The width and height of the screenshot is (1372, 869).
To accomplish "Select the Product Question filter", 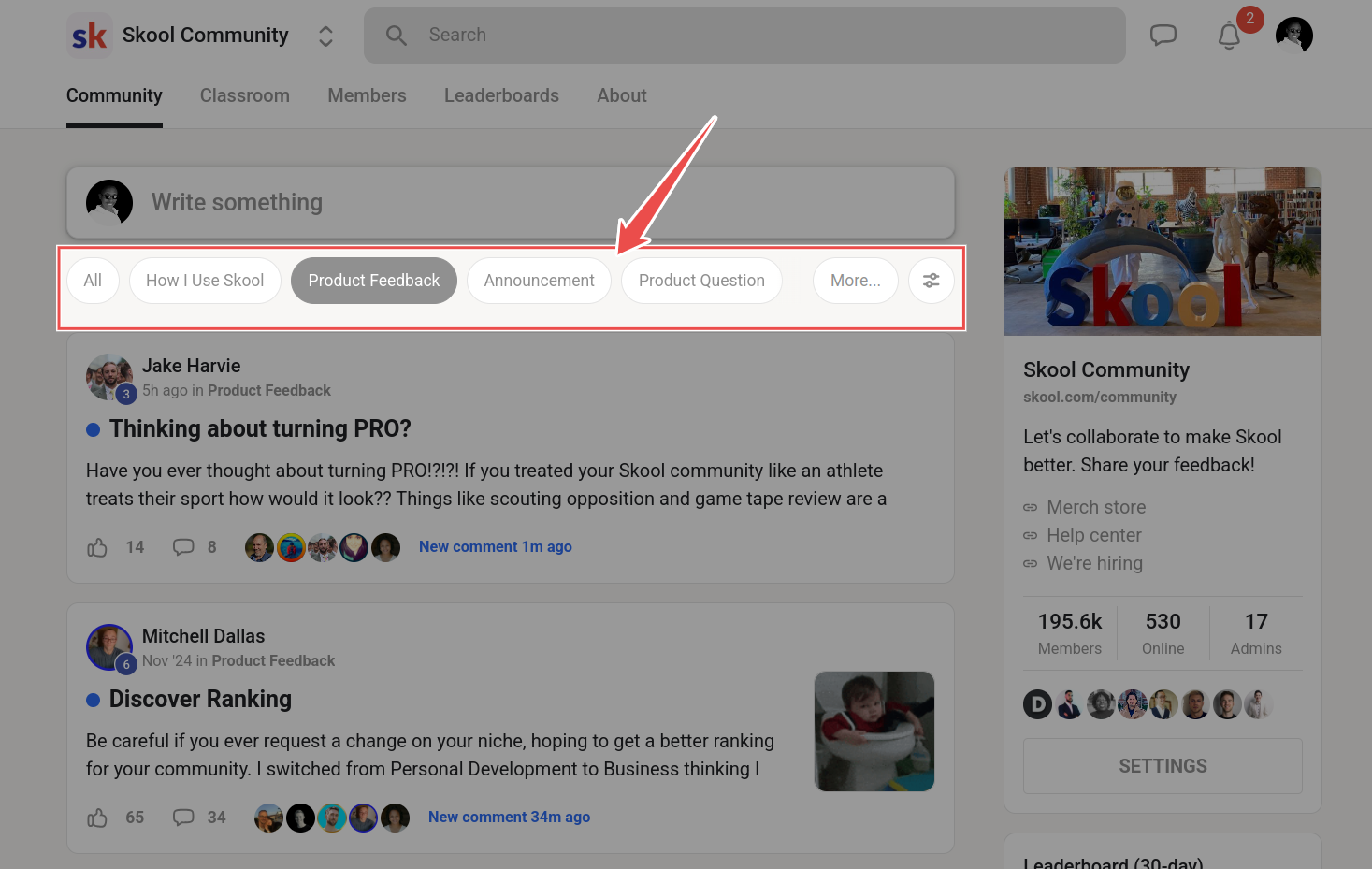I will point(701,281).
